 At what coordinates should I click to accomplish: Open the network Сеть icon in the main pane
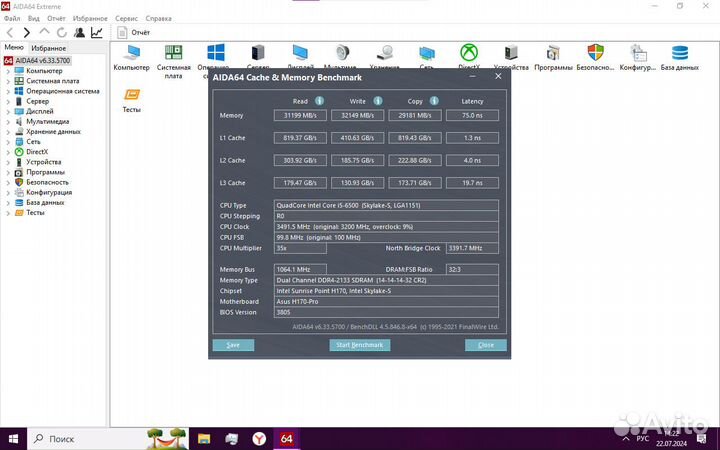click(427, 53)
